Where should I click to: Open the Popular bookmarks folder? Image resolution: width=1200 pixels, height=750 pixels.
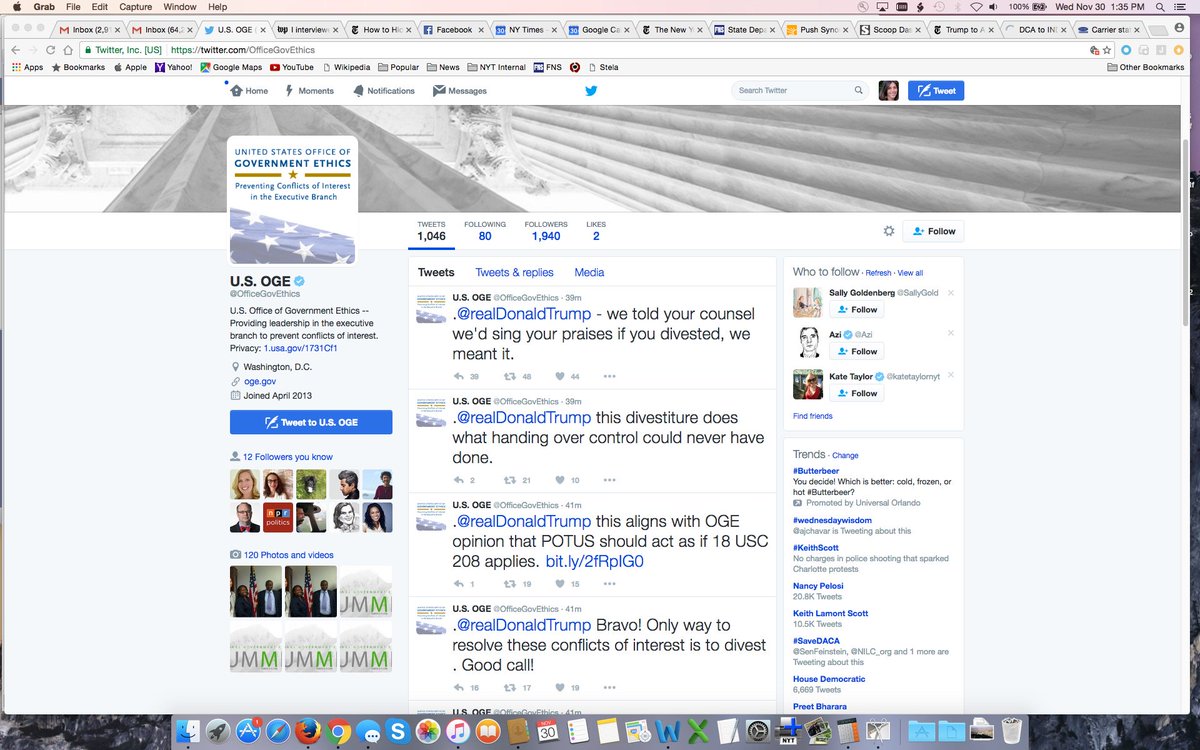click(x=397, y=67)
